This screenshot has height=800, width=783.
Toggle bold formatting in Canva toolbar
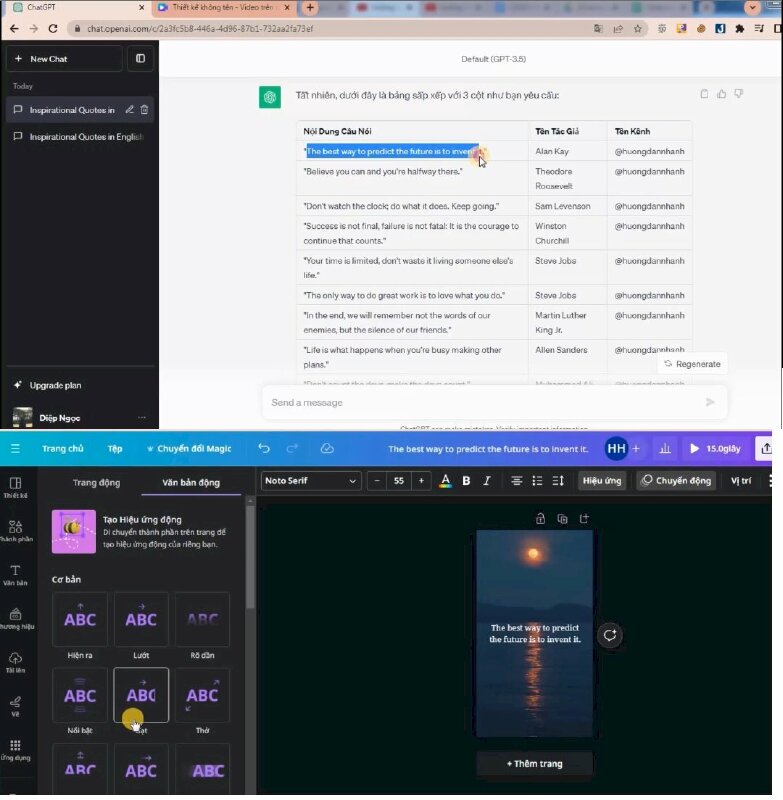(x=466, y=481)
